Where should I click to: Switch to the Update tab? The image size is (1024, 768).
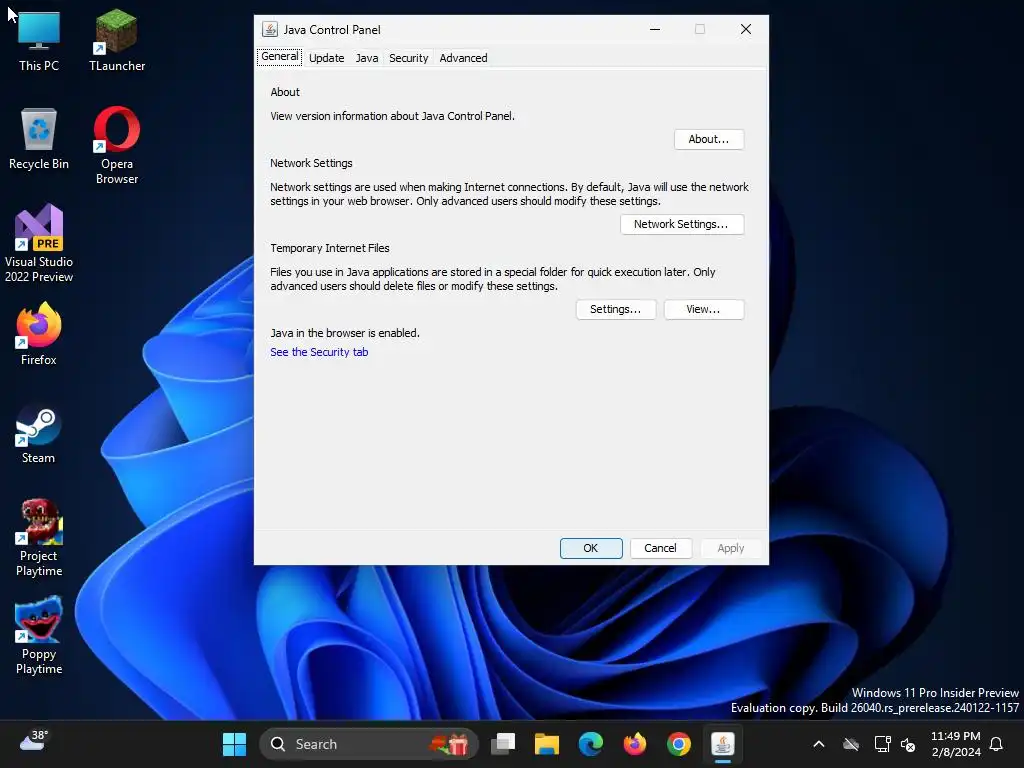tap(327, 58)
